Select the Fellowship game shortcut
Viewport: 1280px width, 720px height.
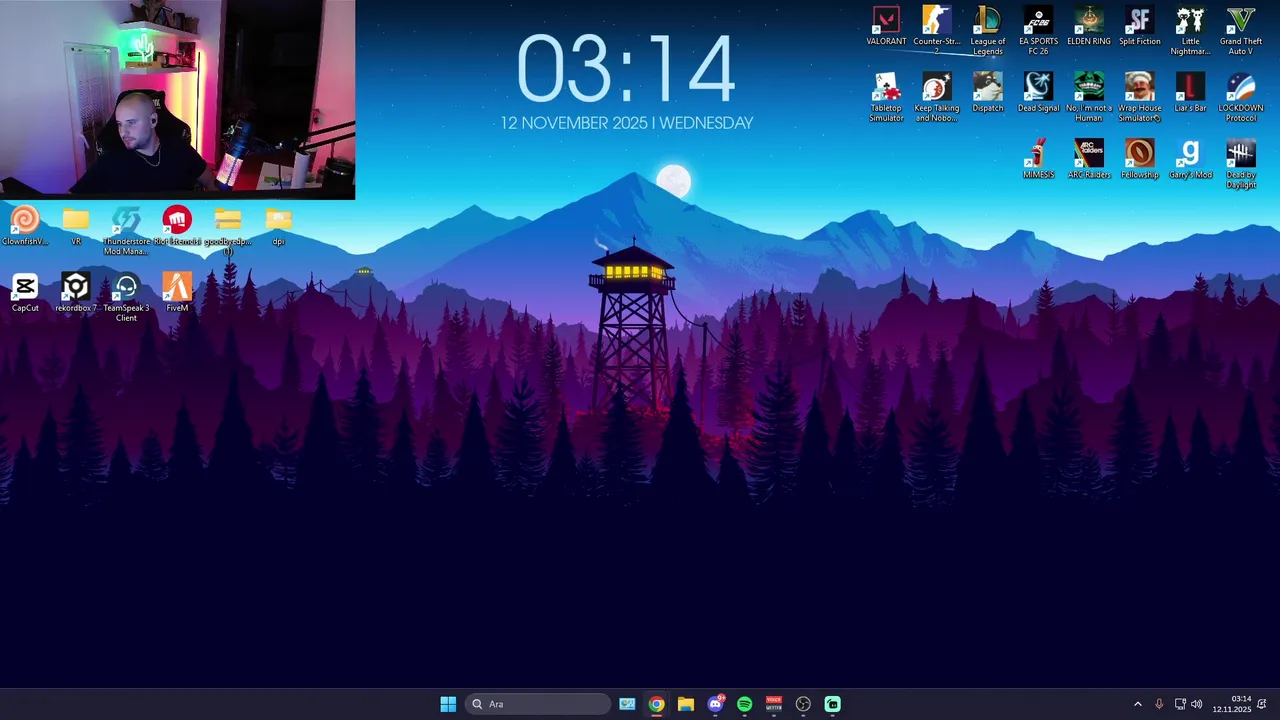click(1140, 160)
